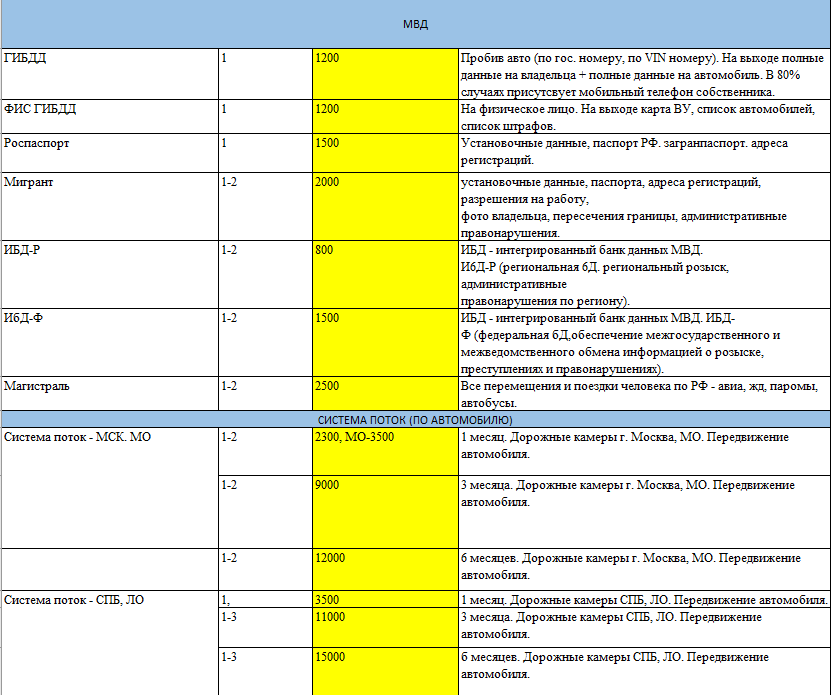
Task: Click the term 1-3 beside 11000
Action: tap(266, 627)
